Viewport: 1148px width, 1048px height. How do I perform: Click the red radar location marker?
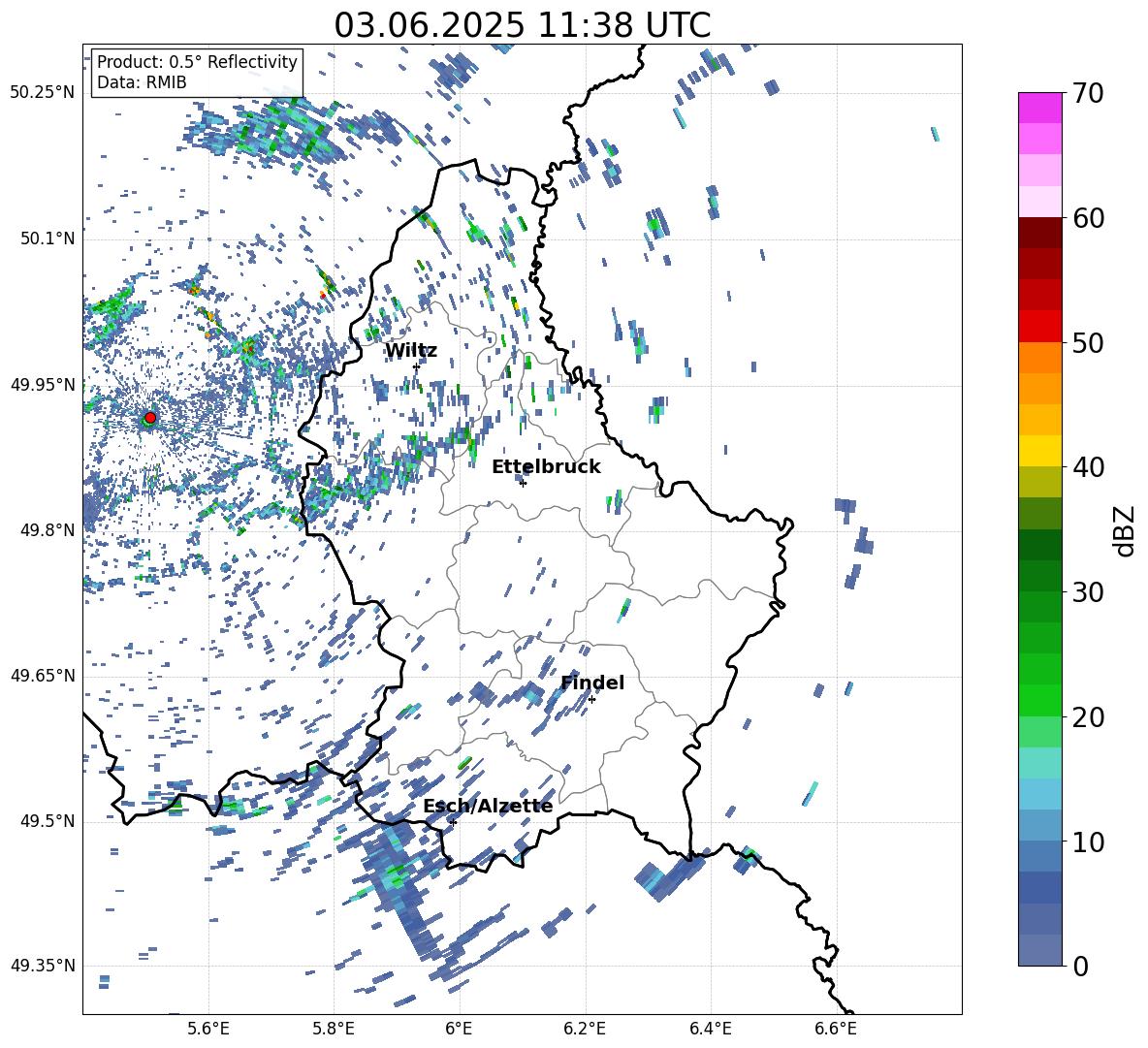pyautogui.click(x=150, y=418)
